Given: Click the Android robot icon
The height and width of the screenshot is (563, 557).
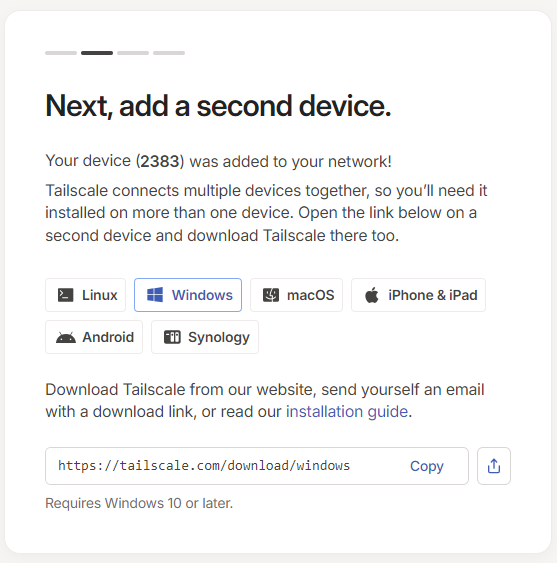Looking at the screenshot, I should click(x=66, y=338).
